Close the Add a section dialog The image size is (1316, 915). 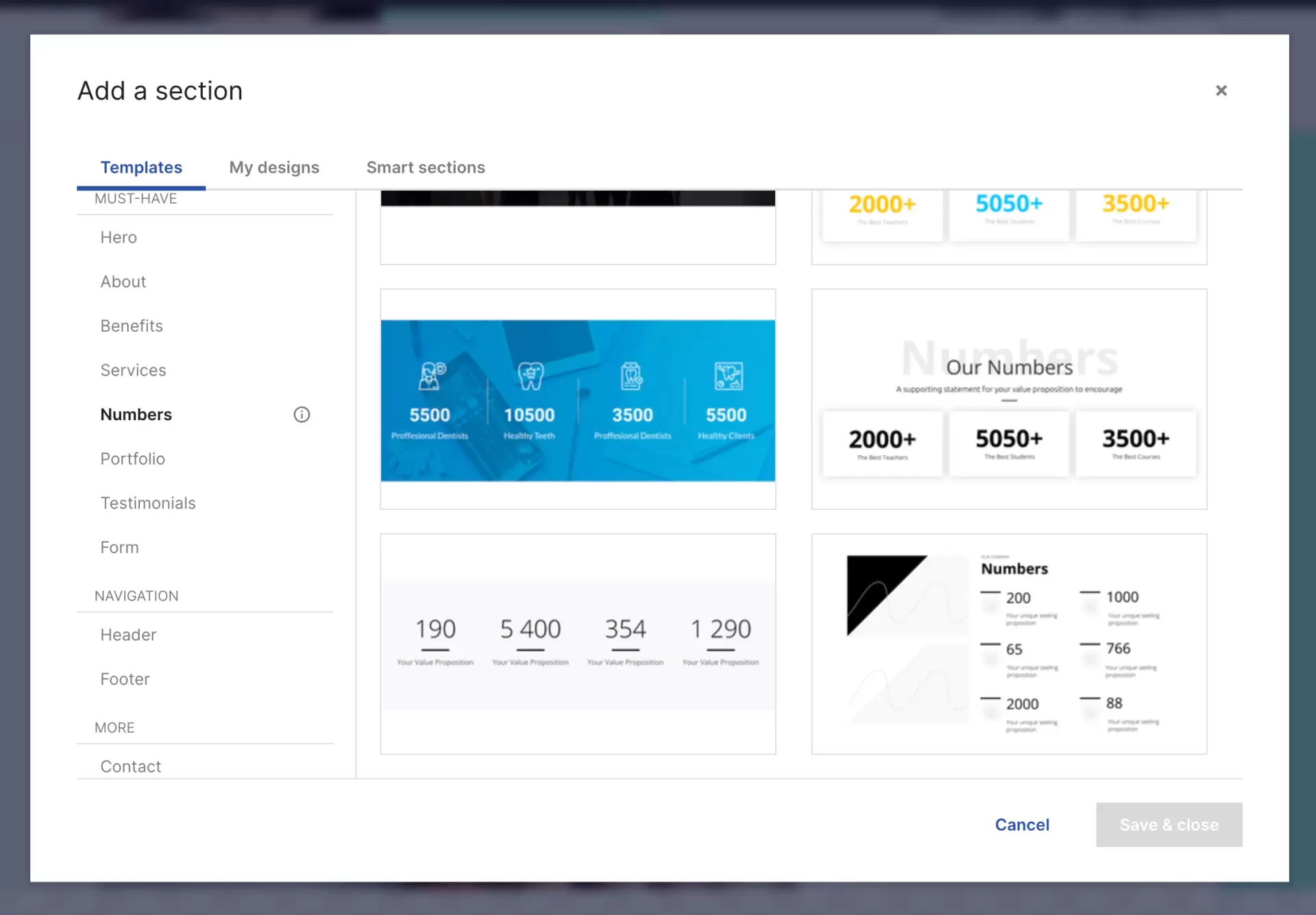point(1221,90)
